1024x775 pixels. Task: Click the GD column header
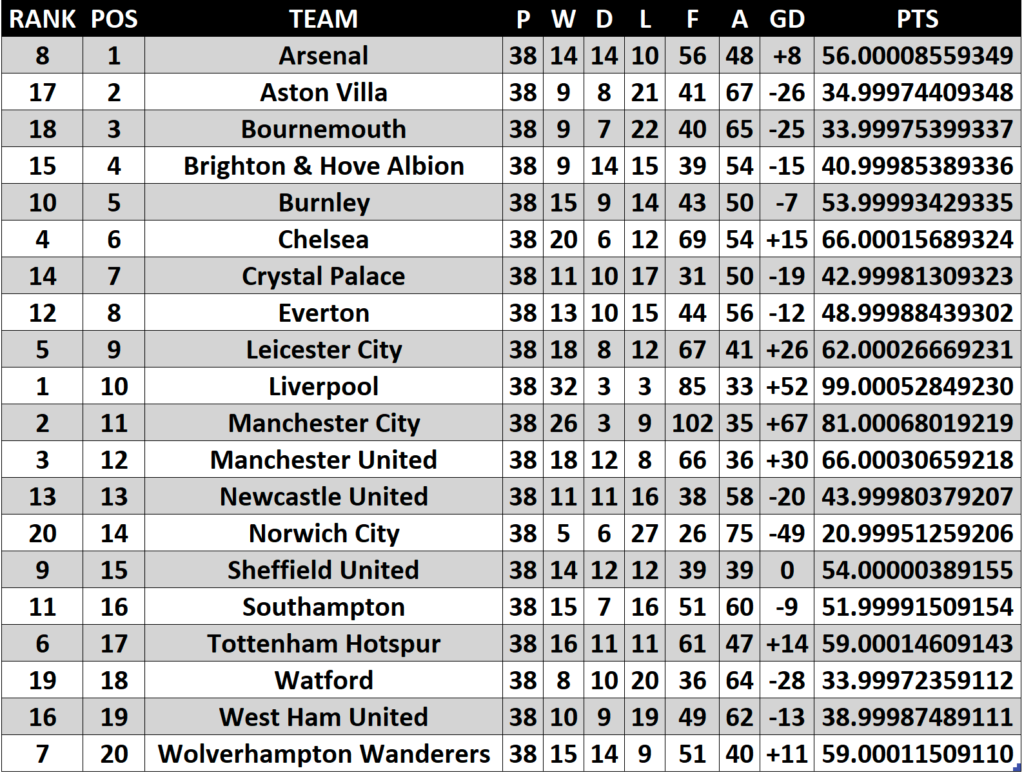[x=786, y=19]
